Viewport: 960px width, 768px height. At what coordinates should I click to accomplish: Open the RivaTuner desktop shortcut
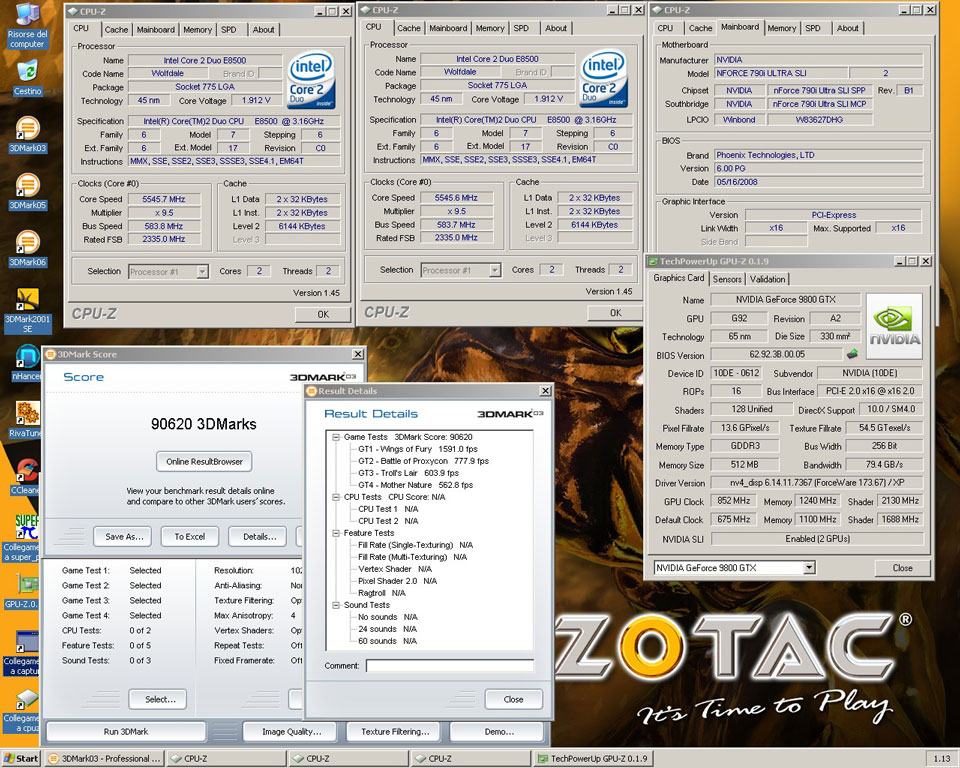(26, 420)
